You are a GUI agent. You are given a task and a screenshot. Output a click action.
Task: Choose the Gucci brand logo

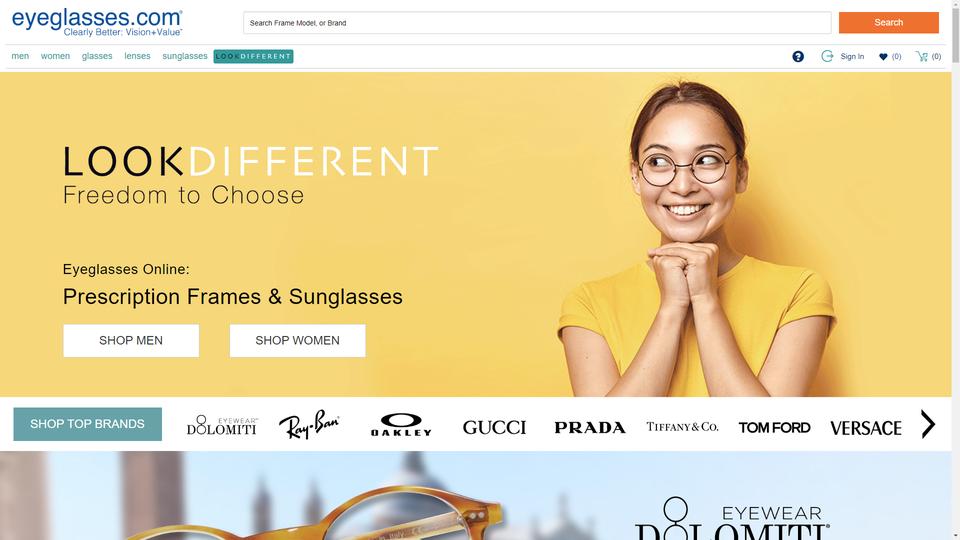(x=494, y=427)
